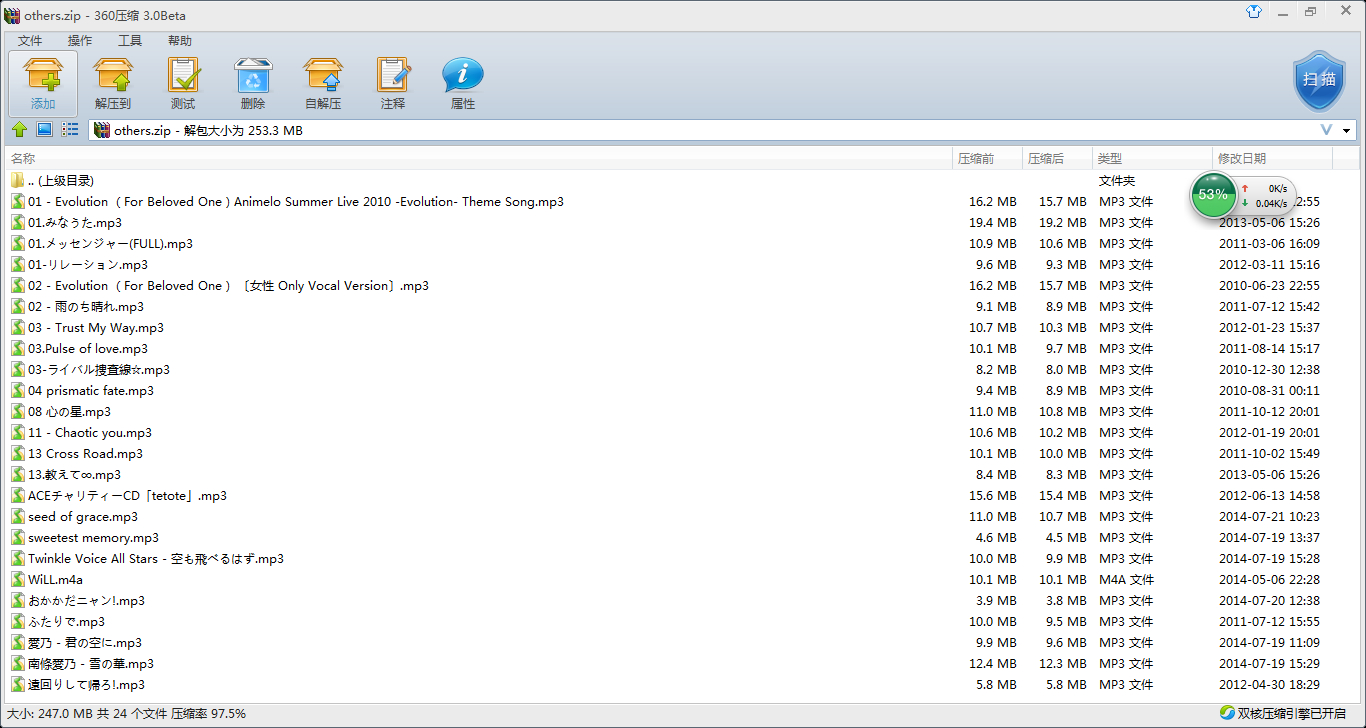Click date 2014-05-06 22:28

coord(1269,580)
